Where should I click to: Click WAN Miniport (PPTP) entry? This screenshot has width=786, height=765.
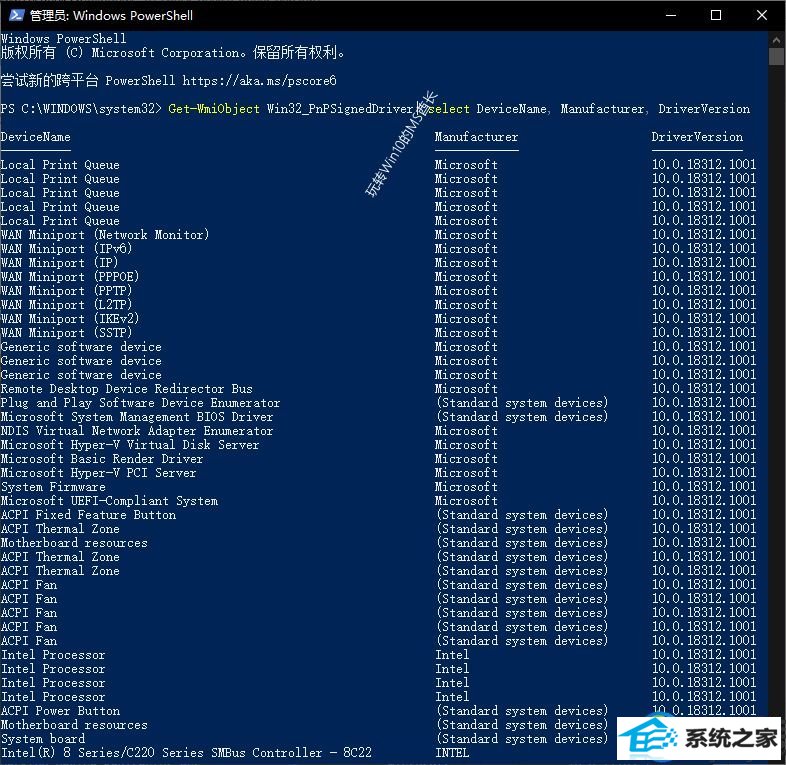pyautogui.click(x=66, y=291)
